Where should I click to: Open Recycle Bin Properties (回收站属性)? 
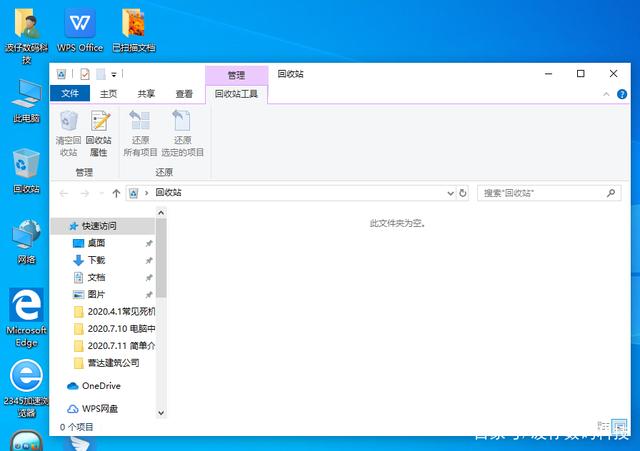99,133
